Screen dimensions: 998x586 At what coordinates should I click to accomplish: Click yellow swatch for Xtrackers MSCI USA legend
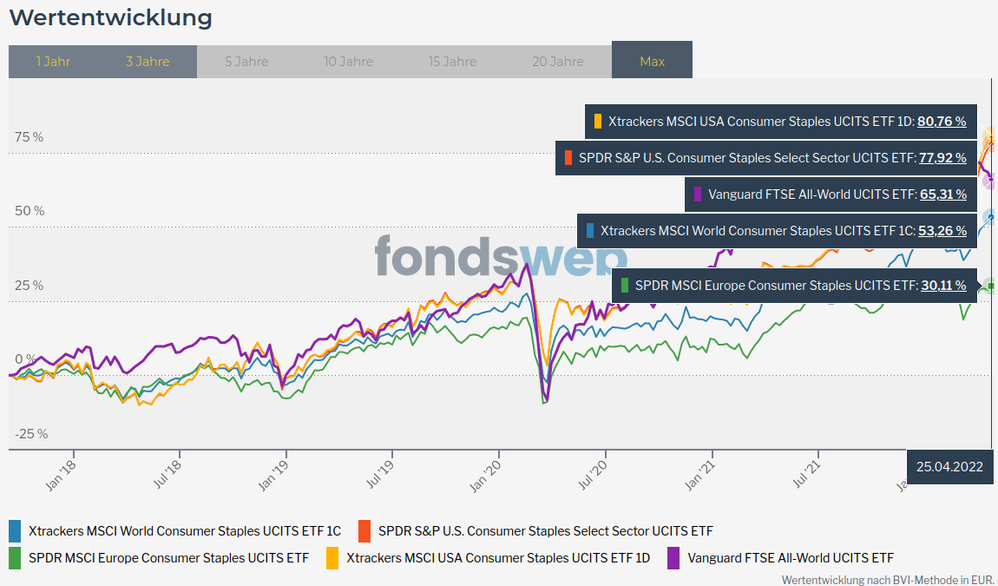tap(332, 557)
